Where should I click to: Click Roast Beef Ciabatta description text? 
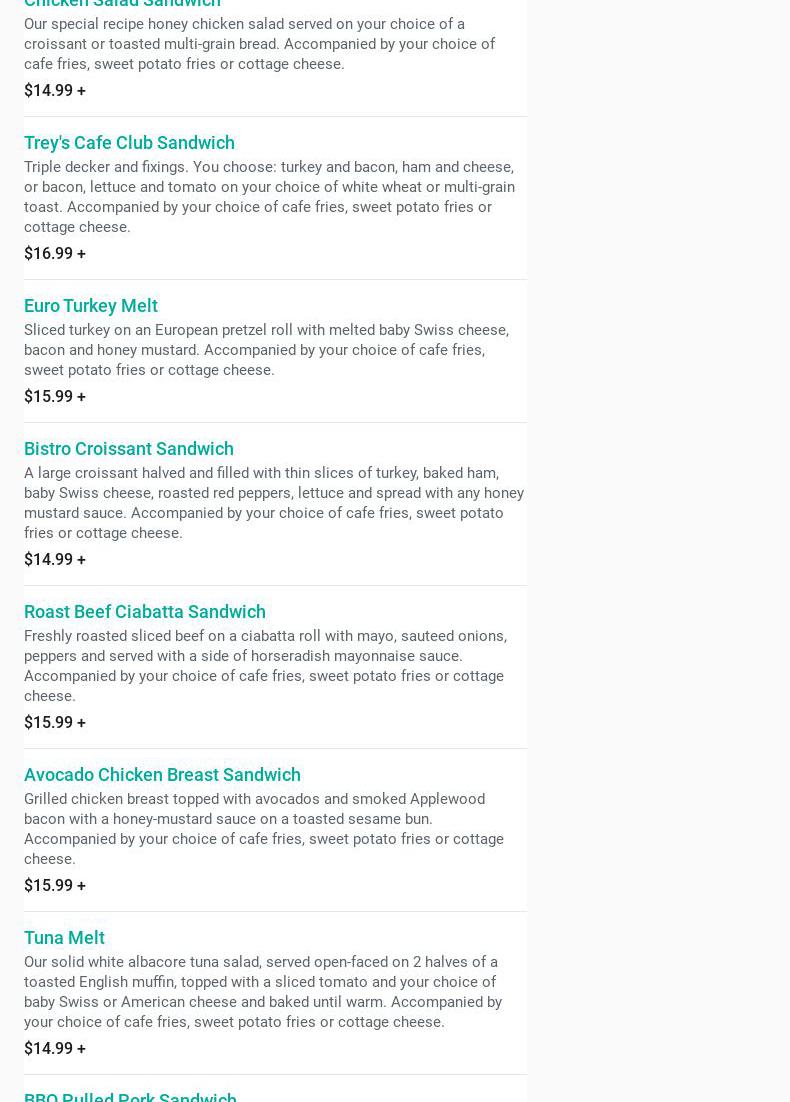[266, 666]
